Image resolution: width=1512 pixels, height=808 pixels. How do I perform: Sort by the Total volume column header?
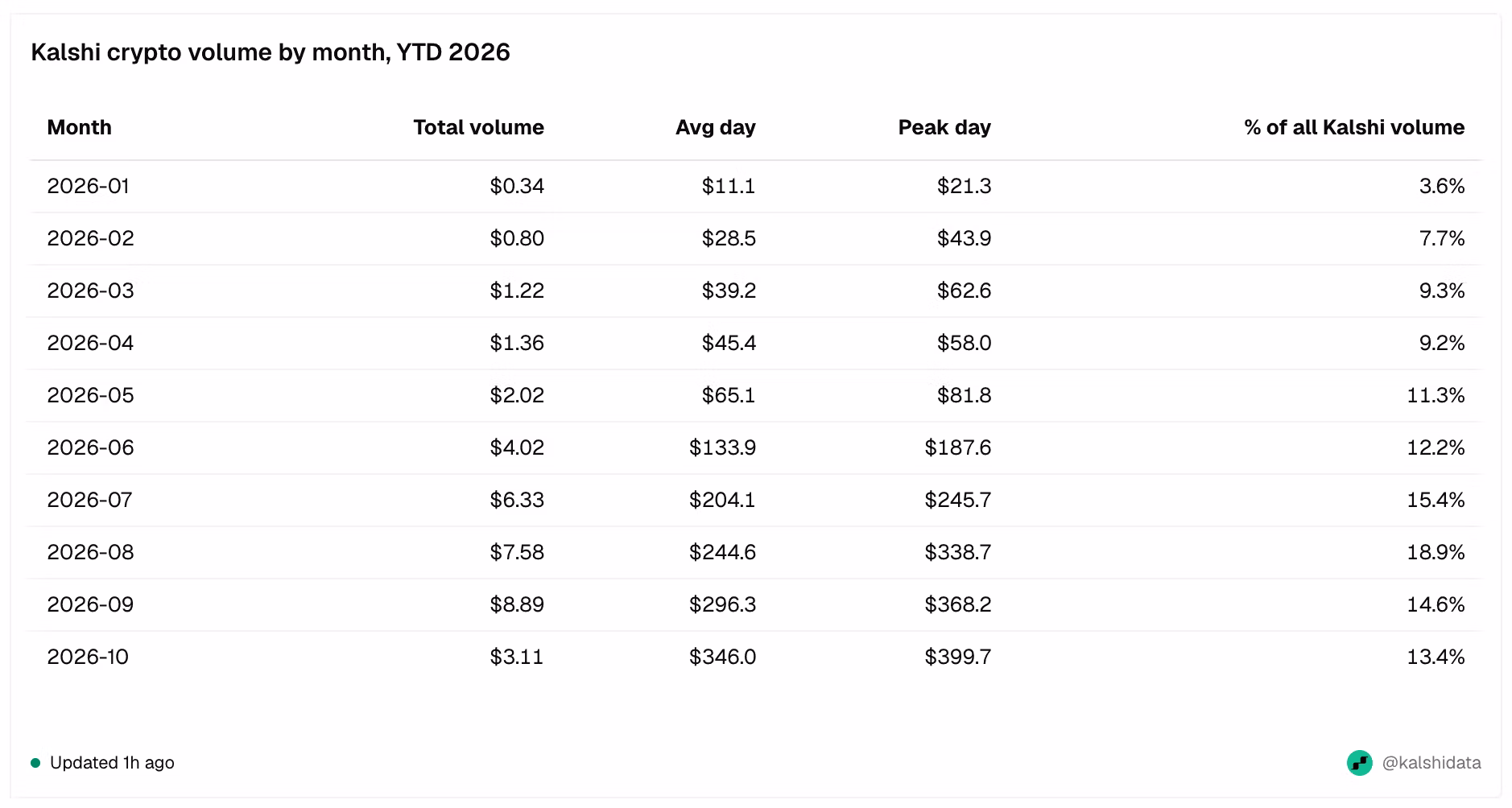click(x=478, y=127)
